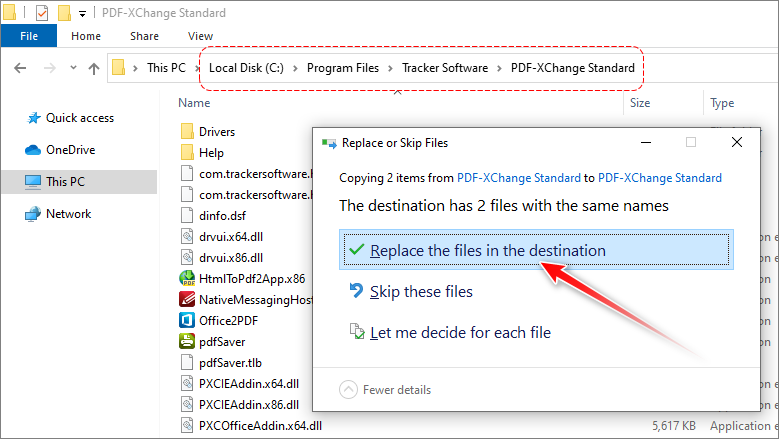Expand chevron after Program Files
The width and height of the screenshot is (779, 439).
click(390, 68)
